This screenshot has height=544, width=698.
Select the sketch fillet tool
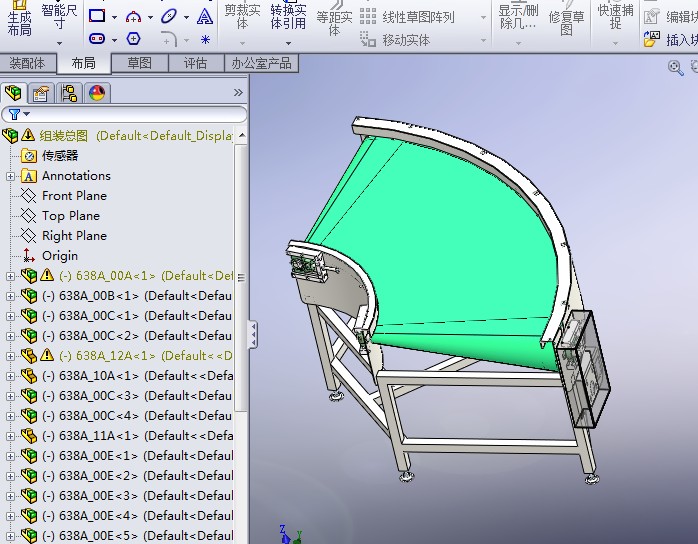169,39
